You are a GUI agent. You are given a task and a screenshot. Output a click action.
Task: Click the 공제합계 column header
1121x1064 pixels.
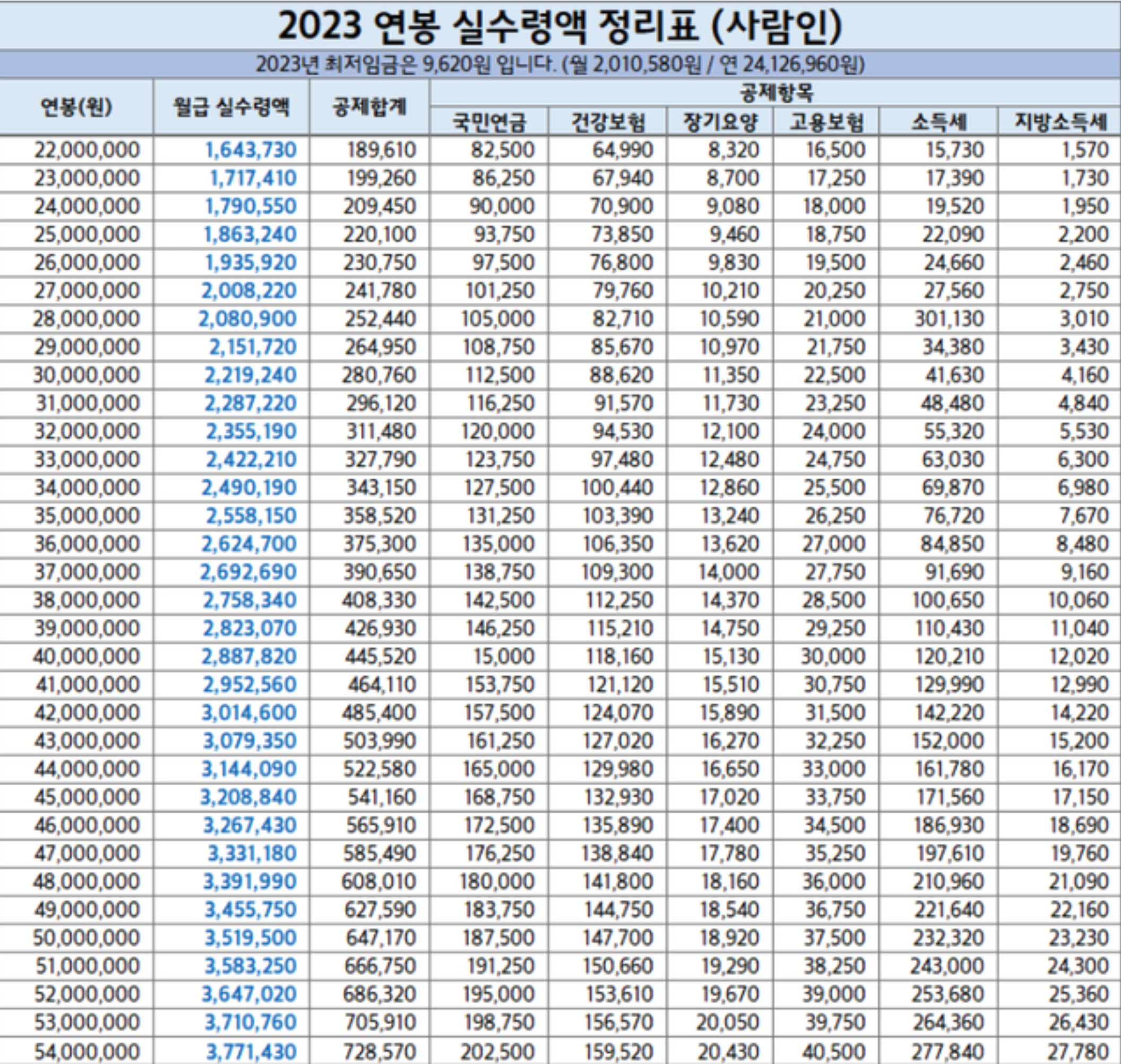tap(369, 107)
